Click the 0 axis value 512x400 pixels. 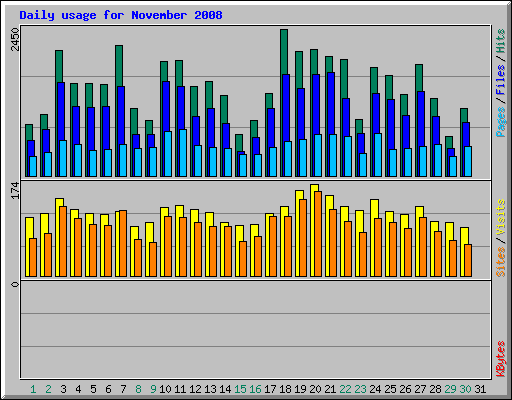pyautogui.click(x=15, y=284)
